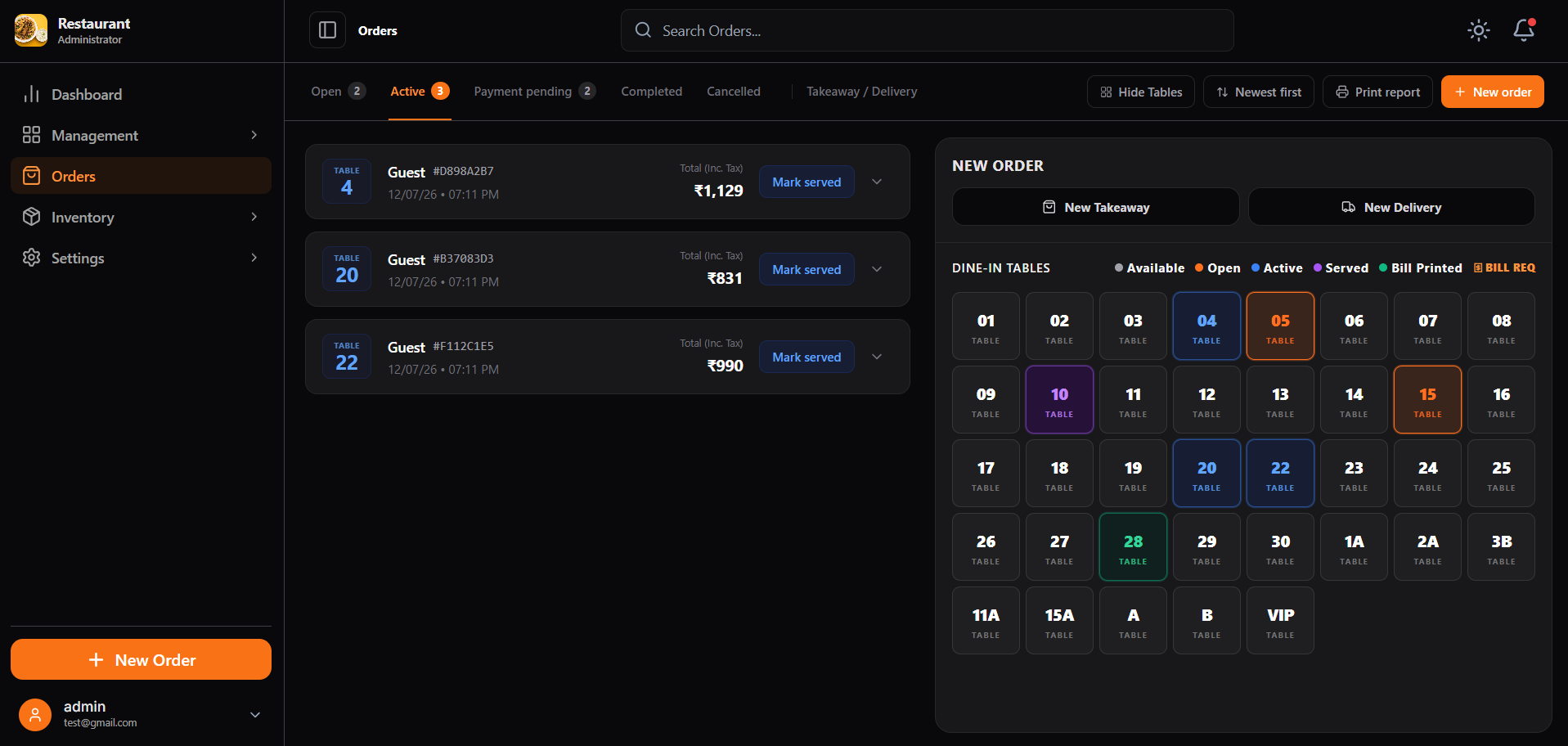The height and width of the screenshot is (746, 1568).
Task: Click the green Bill Printed legend dot
Action: point(1383,267)
